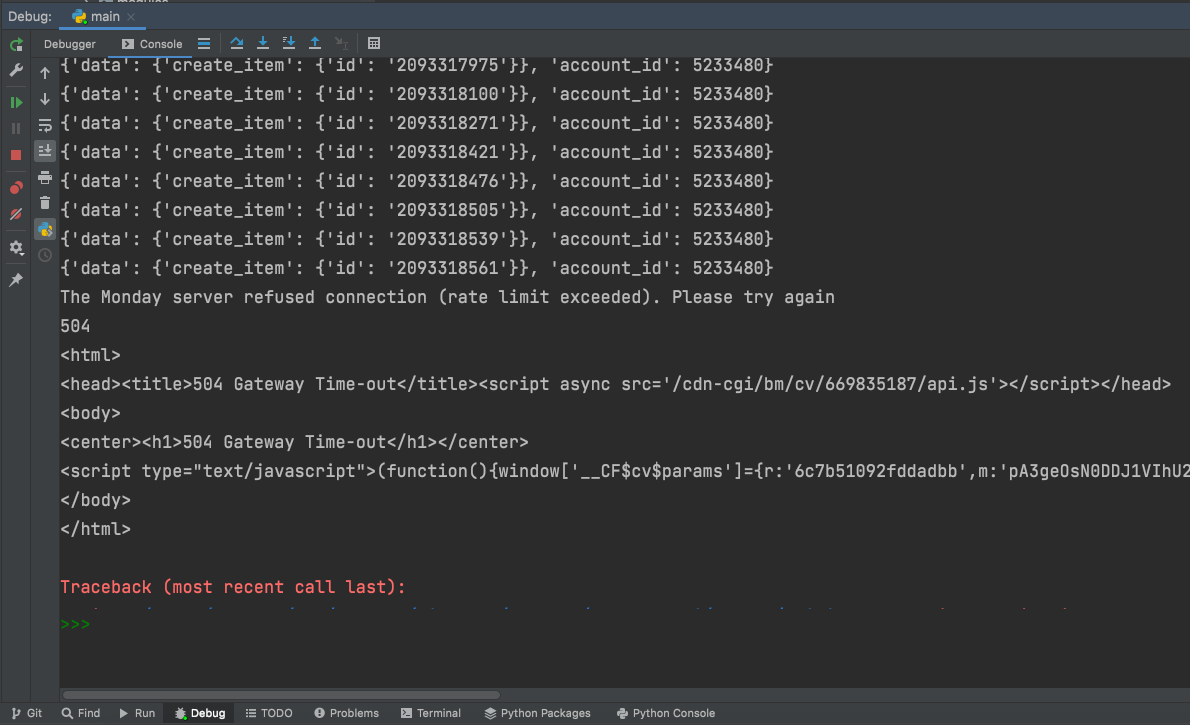Print the console output
Screen dimensions: 1190x725
click(x=45, y=178)
